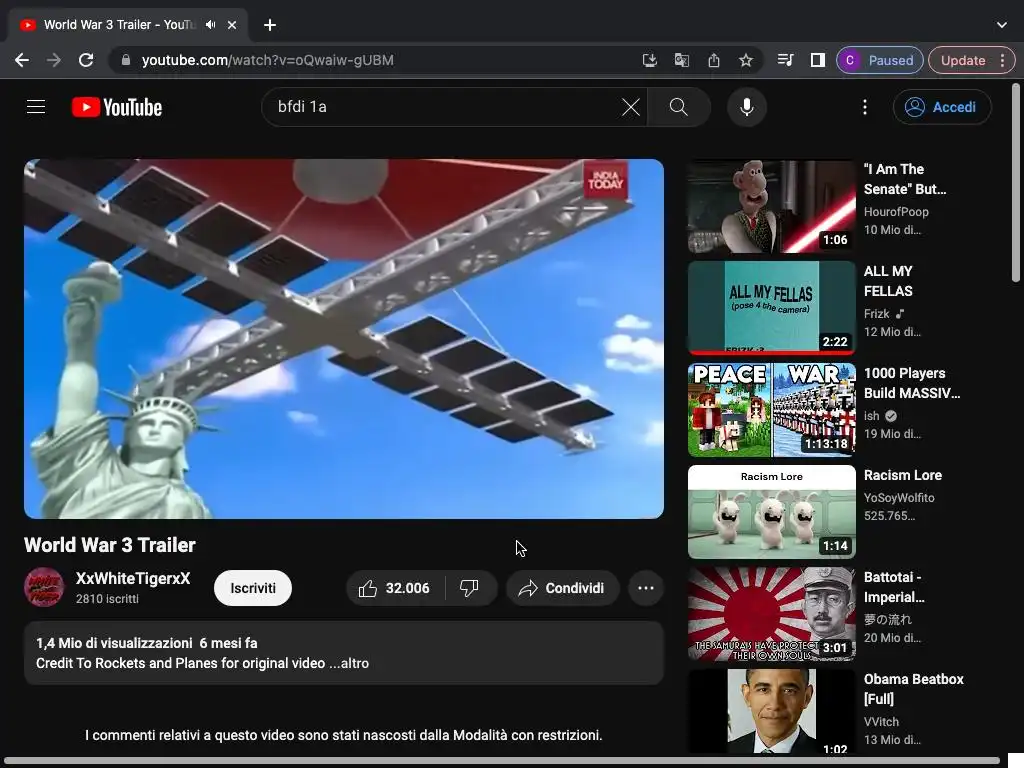Open more actions ellipsis below video
Viewport: 1024px width, 768px height.
point(646,588)
